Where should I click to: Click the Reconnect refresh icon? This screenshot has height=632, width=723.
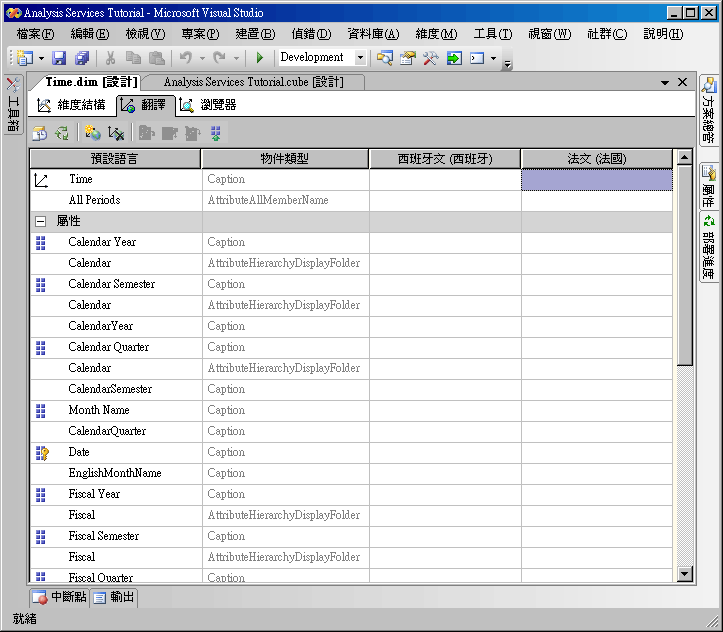[62, 133]
